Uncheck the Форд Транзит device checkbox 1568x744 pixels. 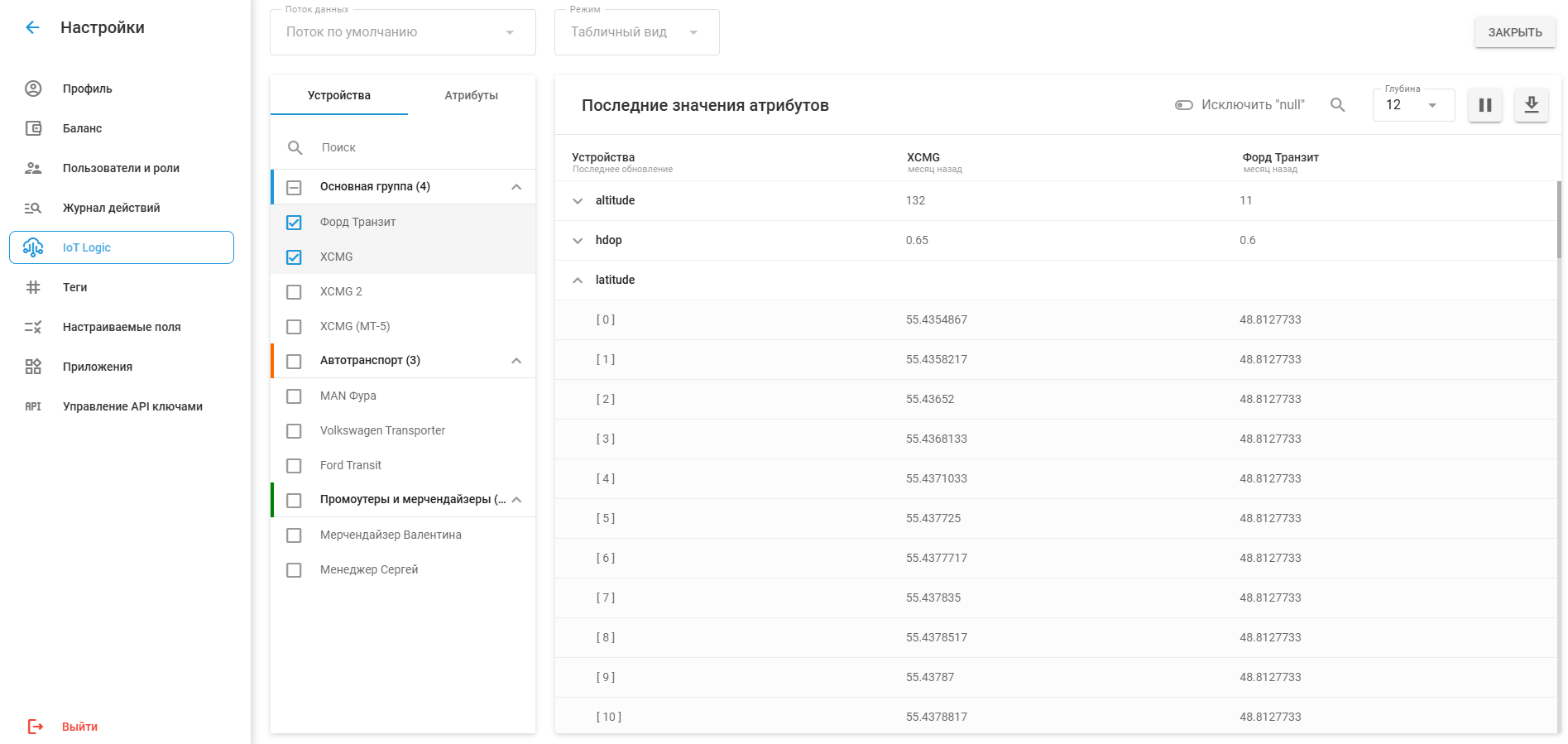[294, 223]
